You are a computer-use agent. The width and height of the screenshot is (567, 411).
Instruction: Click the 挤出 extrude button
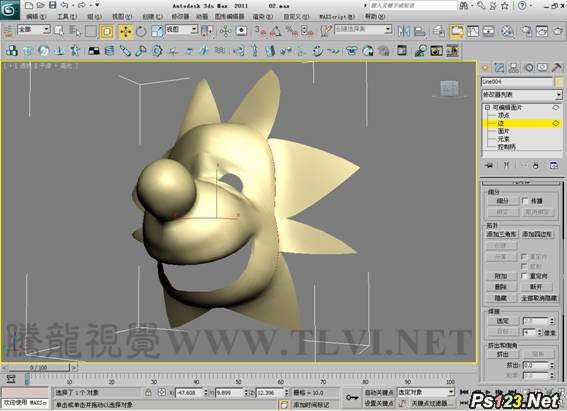pos(503,354)
